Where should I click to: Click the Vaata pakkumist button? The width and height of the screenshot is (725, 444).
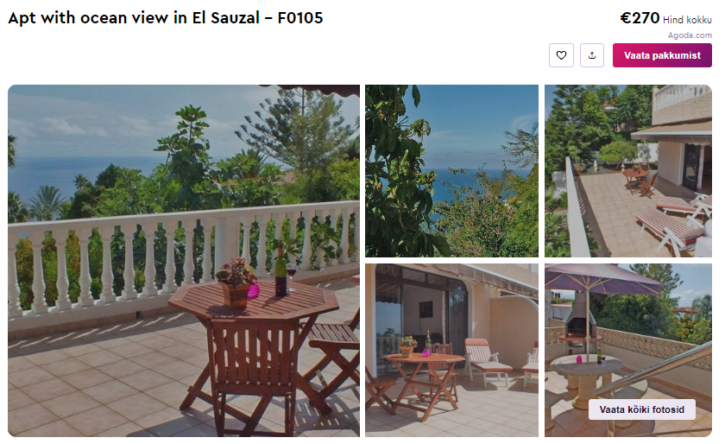662,56
